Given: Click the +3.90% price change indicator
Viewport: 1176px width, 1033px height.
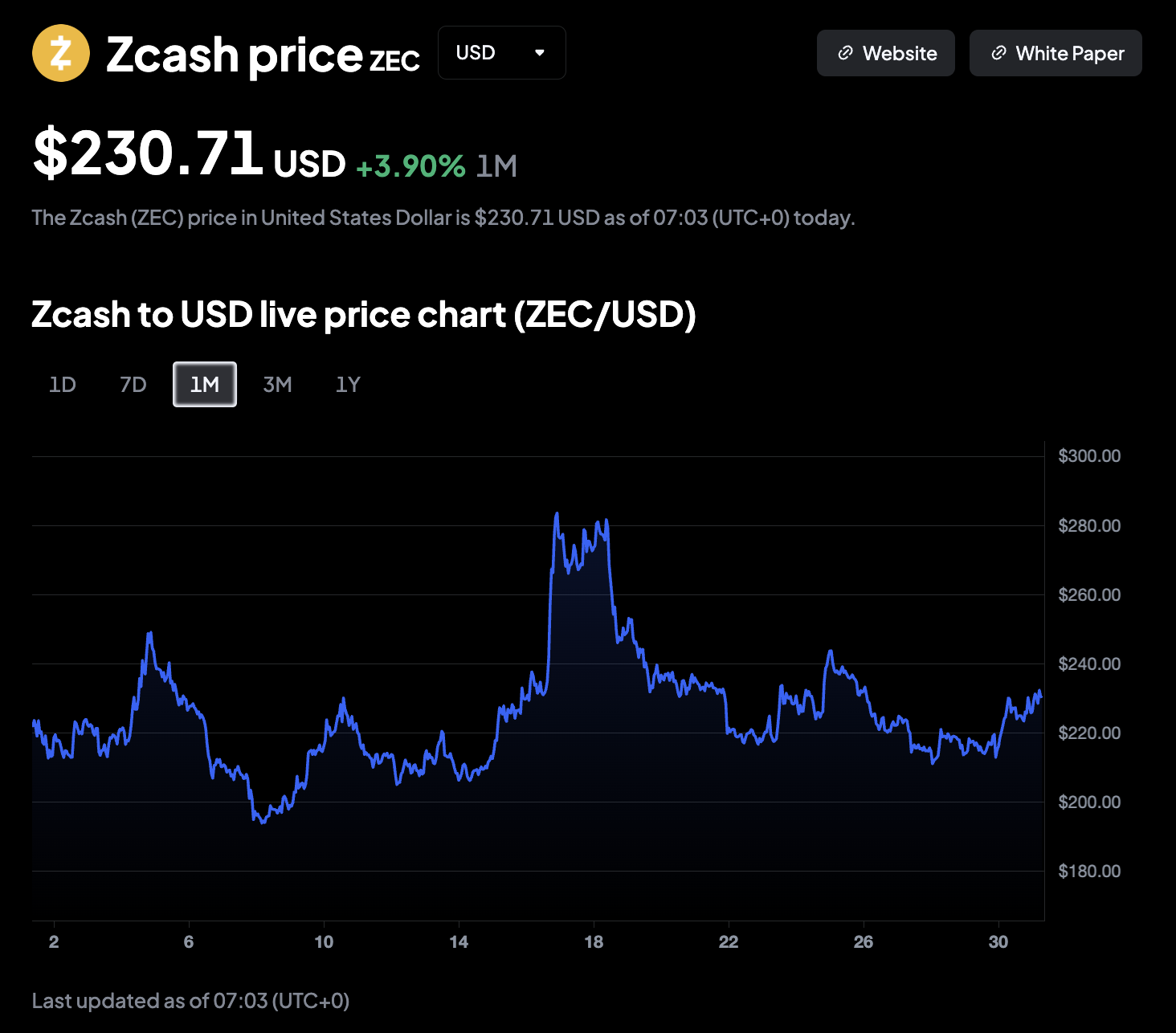Looking at the screenshot, I should (410, 166).
